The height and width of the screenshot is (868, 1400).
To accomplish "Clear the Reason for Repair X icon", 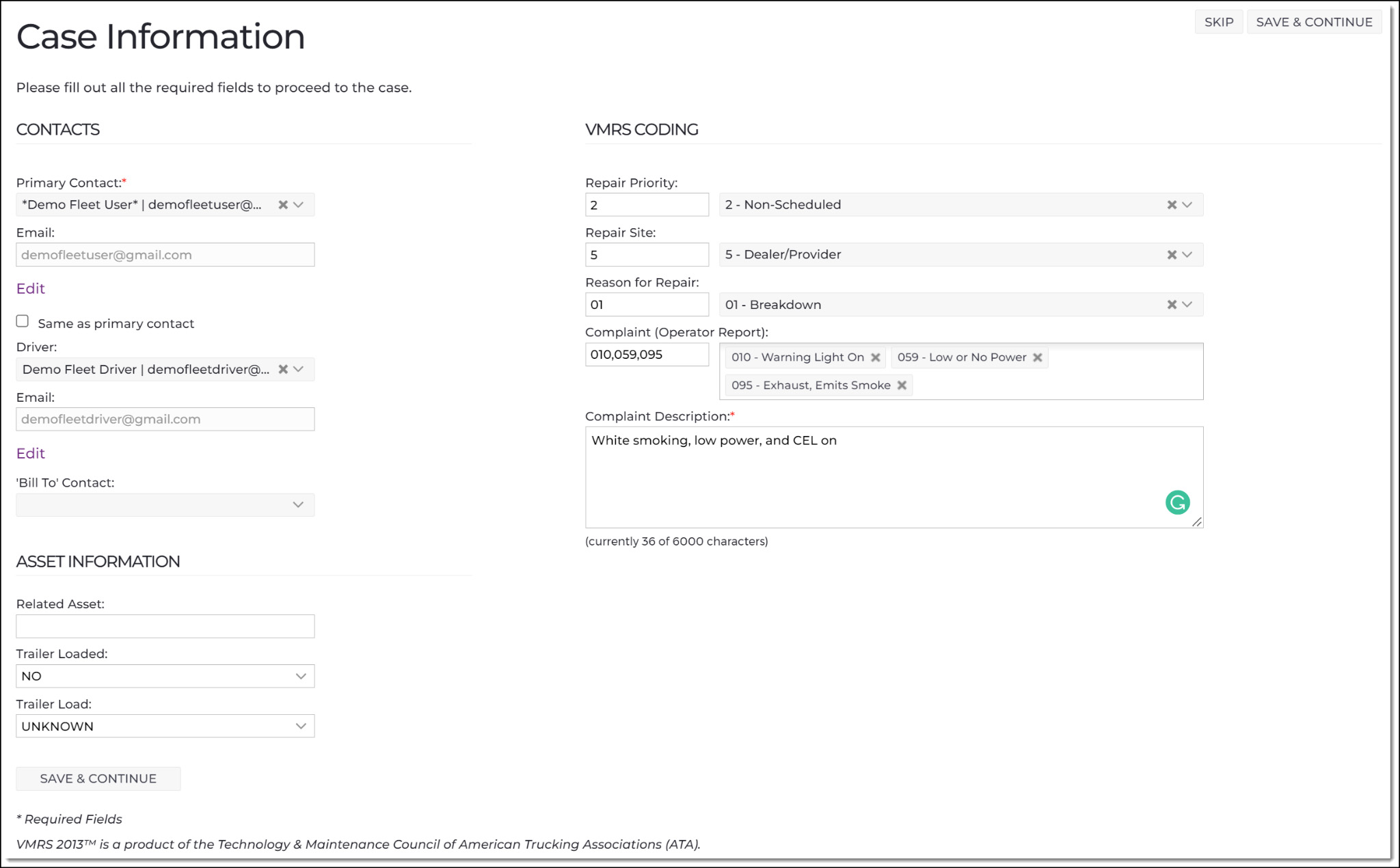I will tap(1172, 305).
